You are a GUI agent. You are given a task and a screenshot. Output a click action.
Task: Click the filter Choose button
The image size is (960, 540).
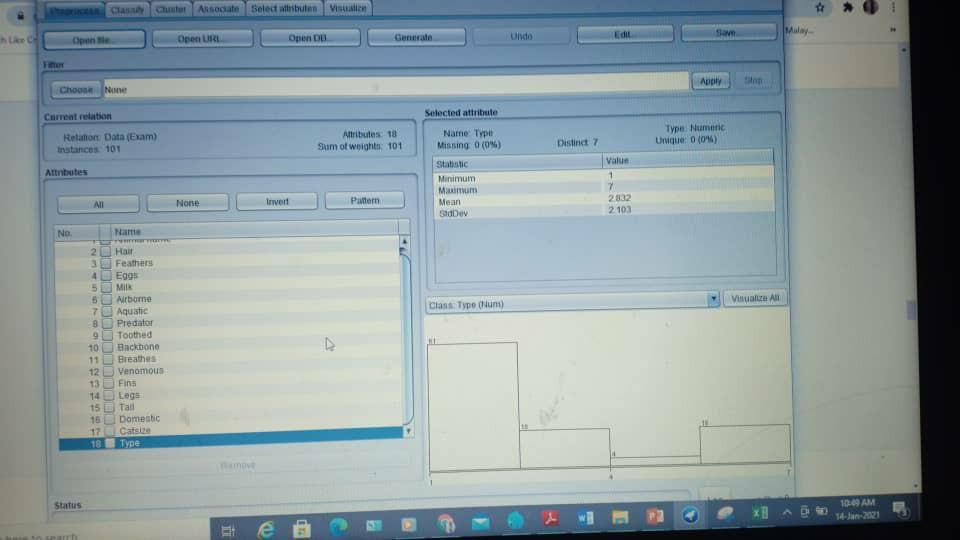tap(76, 89)
